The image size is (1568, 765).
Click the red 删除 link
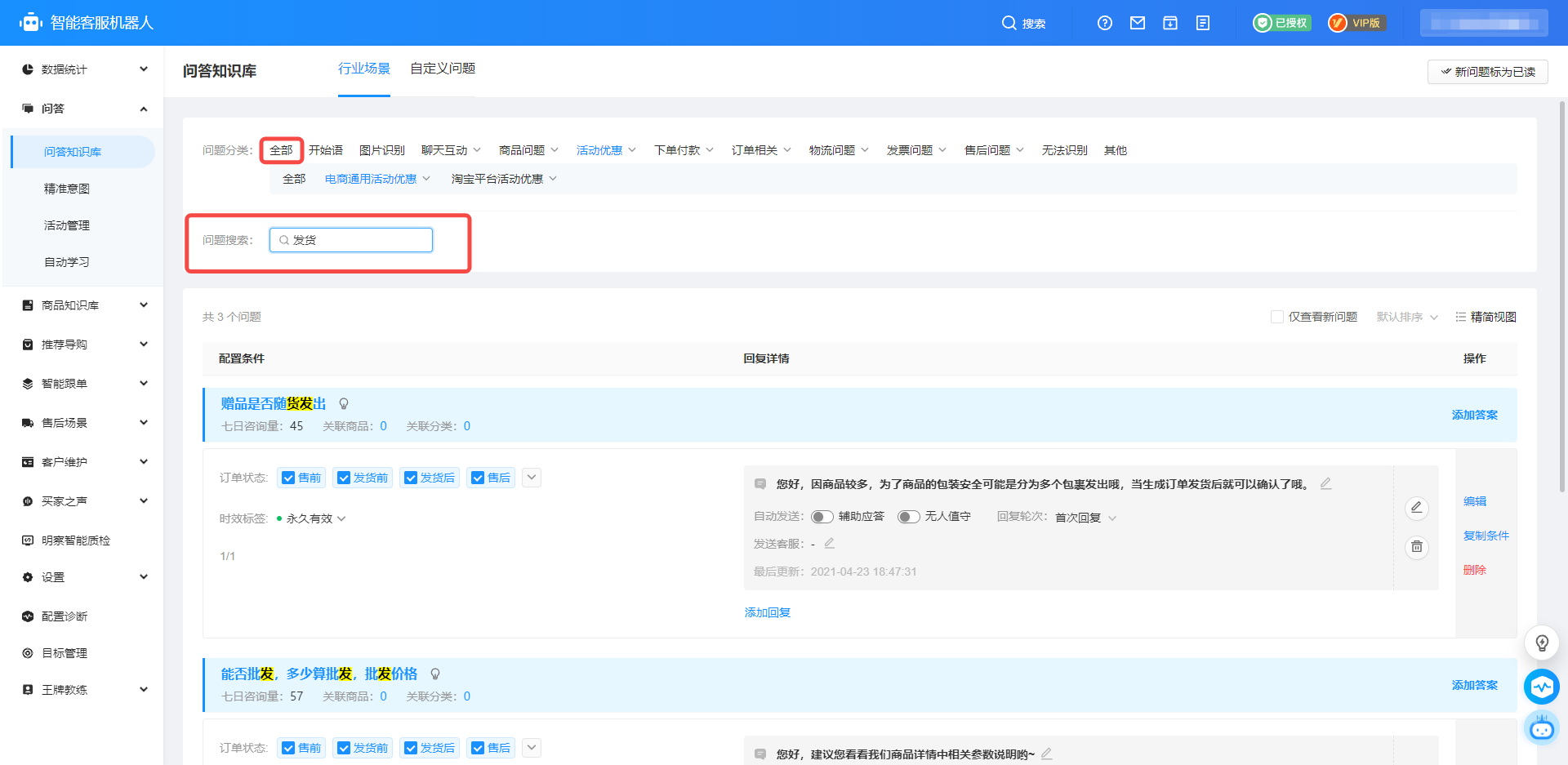click(x=1475, y=570)
